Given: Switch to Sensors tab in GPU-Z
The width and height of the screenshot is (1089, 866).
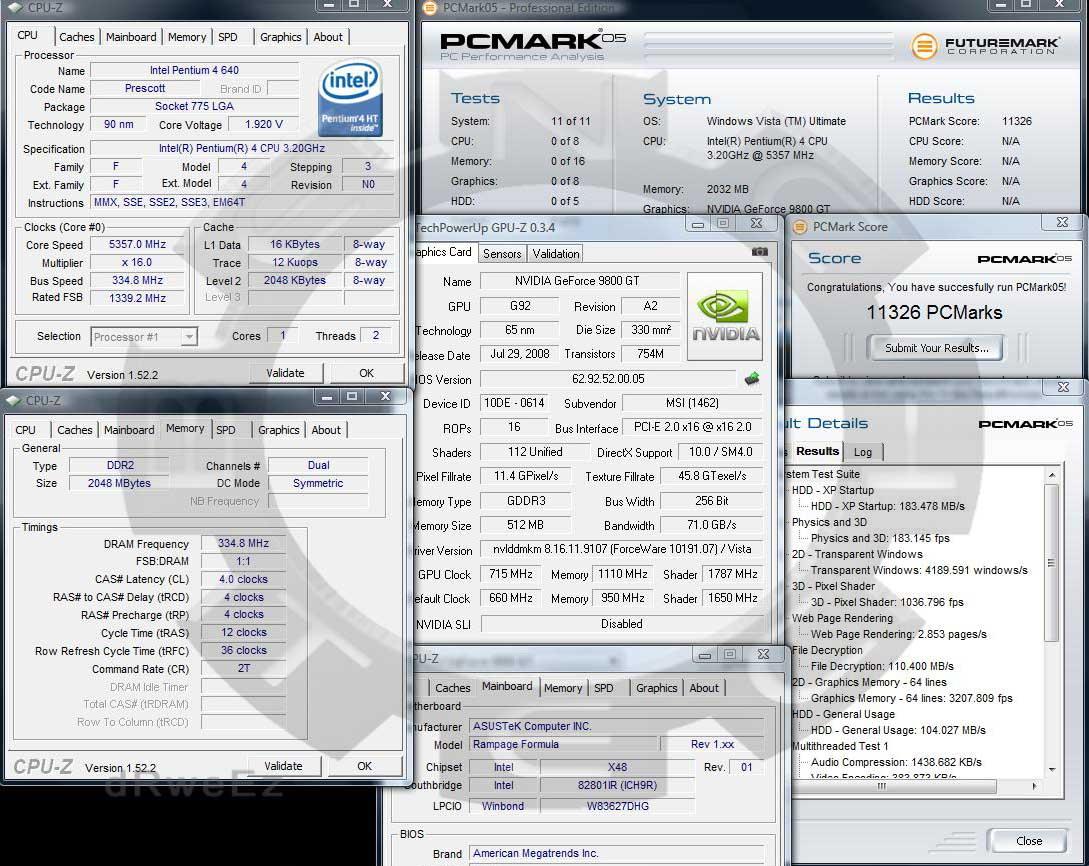Looking at the screenshot, I should pyautogui.click(x=502, y=253).
